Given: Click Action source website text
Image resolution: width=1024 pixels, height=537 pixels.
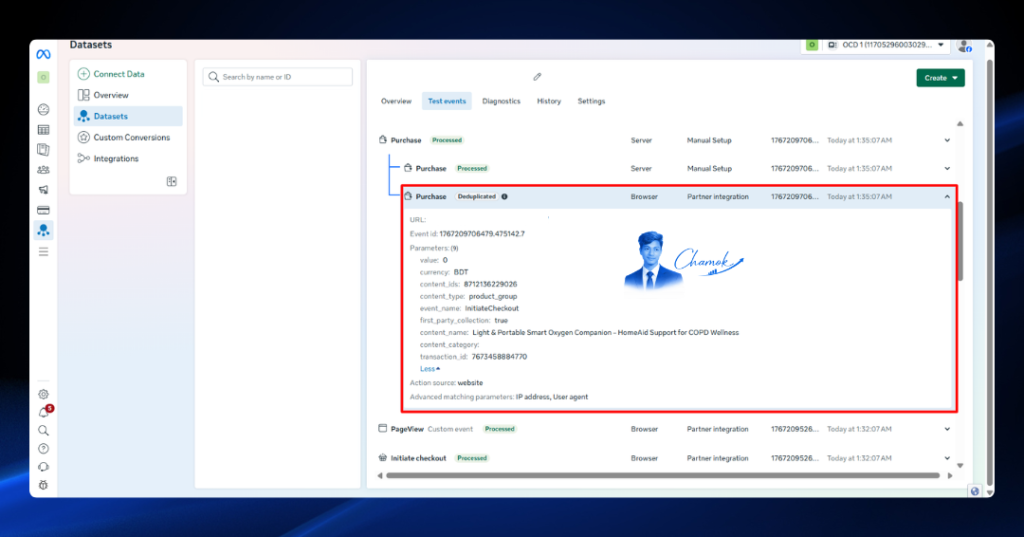Looking at the screenshot, I should (x=446, y=383).
